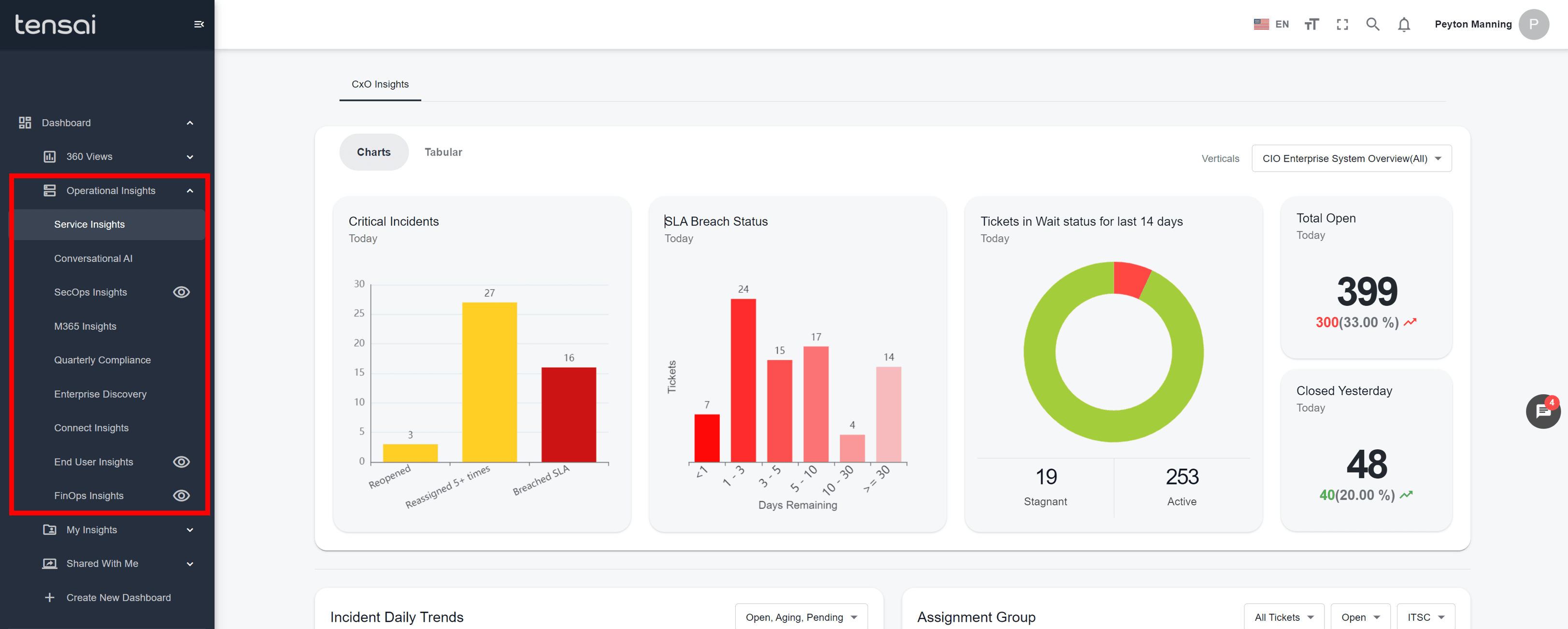Click the green 40(20.00 %) change text

pos(1357,495)
